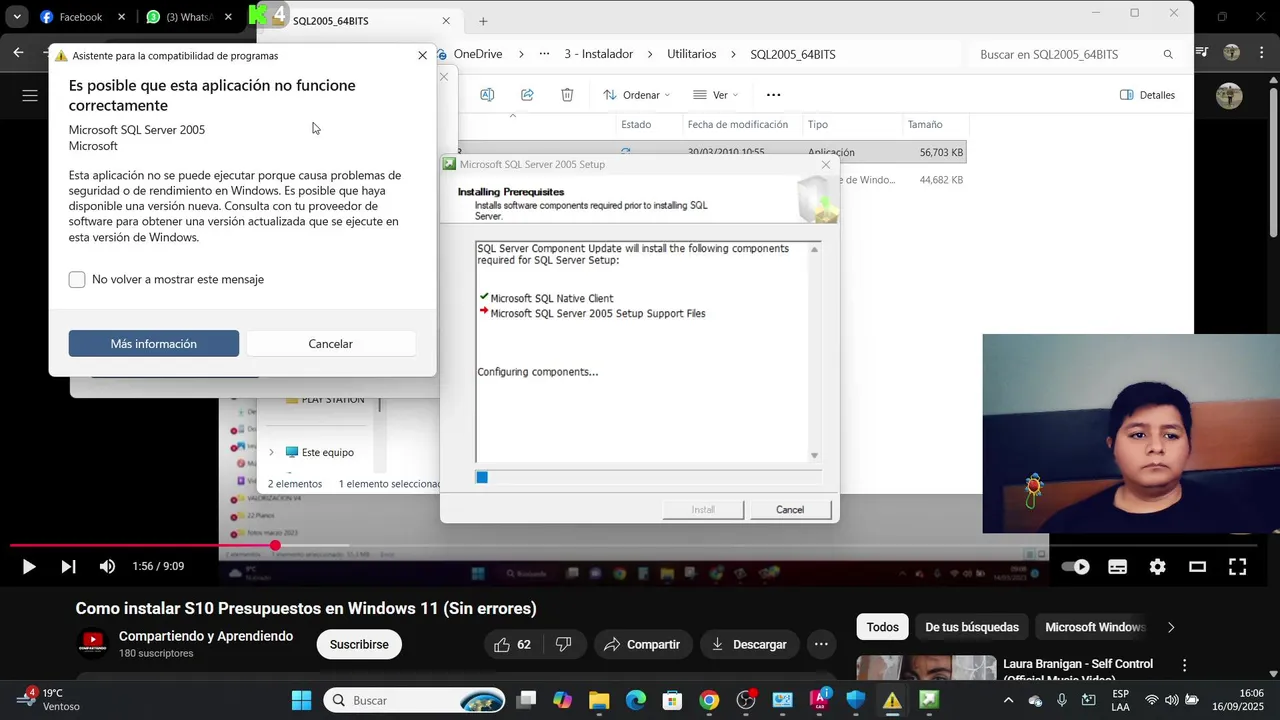Toggle the Detalles pane button
This screenshot has height=720, width=1280.
(1147, 95)
